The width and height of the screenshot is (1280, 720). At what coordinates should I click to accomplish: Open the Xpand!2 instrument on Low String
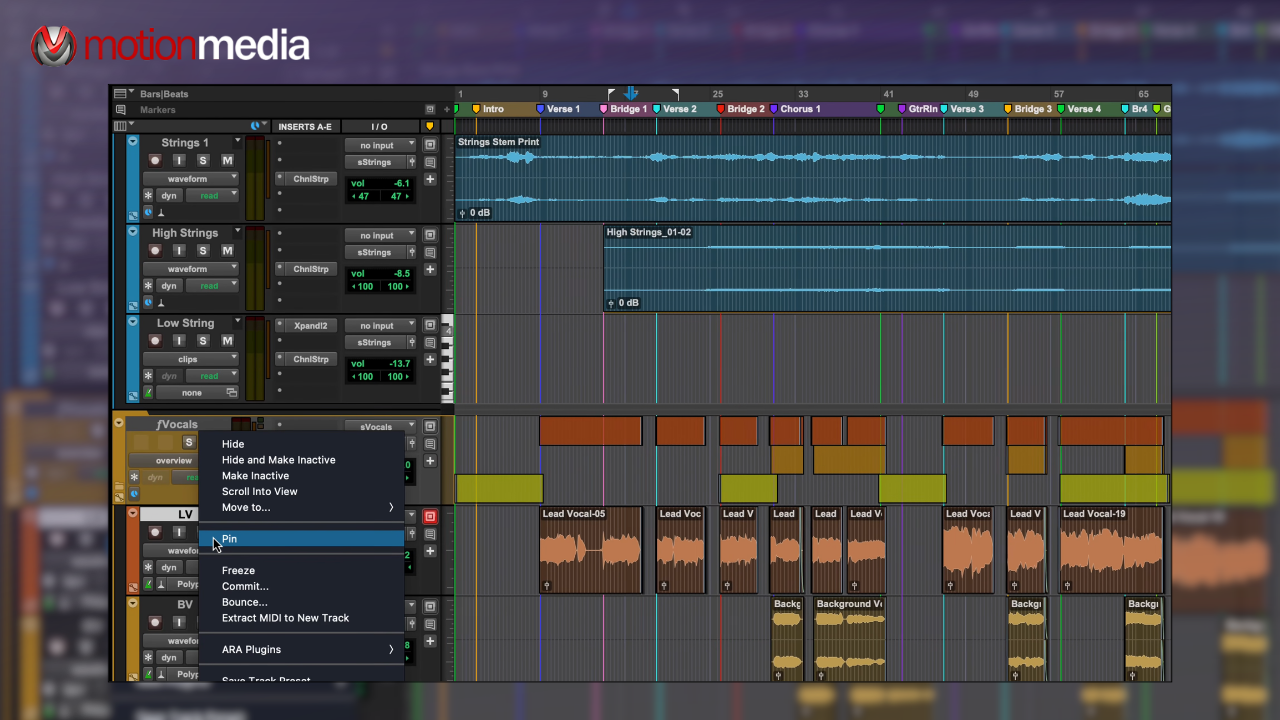311,325
